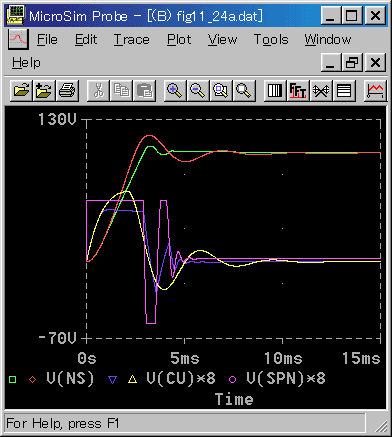Viewport: 392px width, 437px height.
Task: Click the Open file folder icon
Action: [x=21, y=90]
